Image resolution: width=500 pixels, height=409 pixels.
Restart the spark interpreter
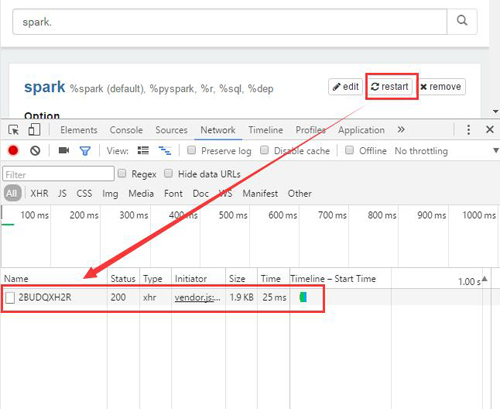(x=390, y=87)
